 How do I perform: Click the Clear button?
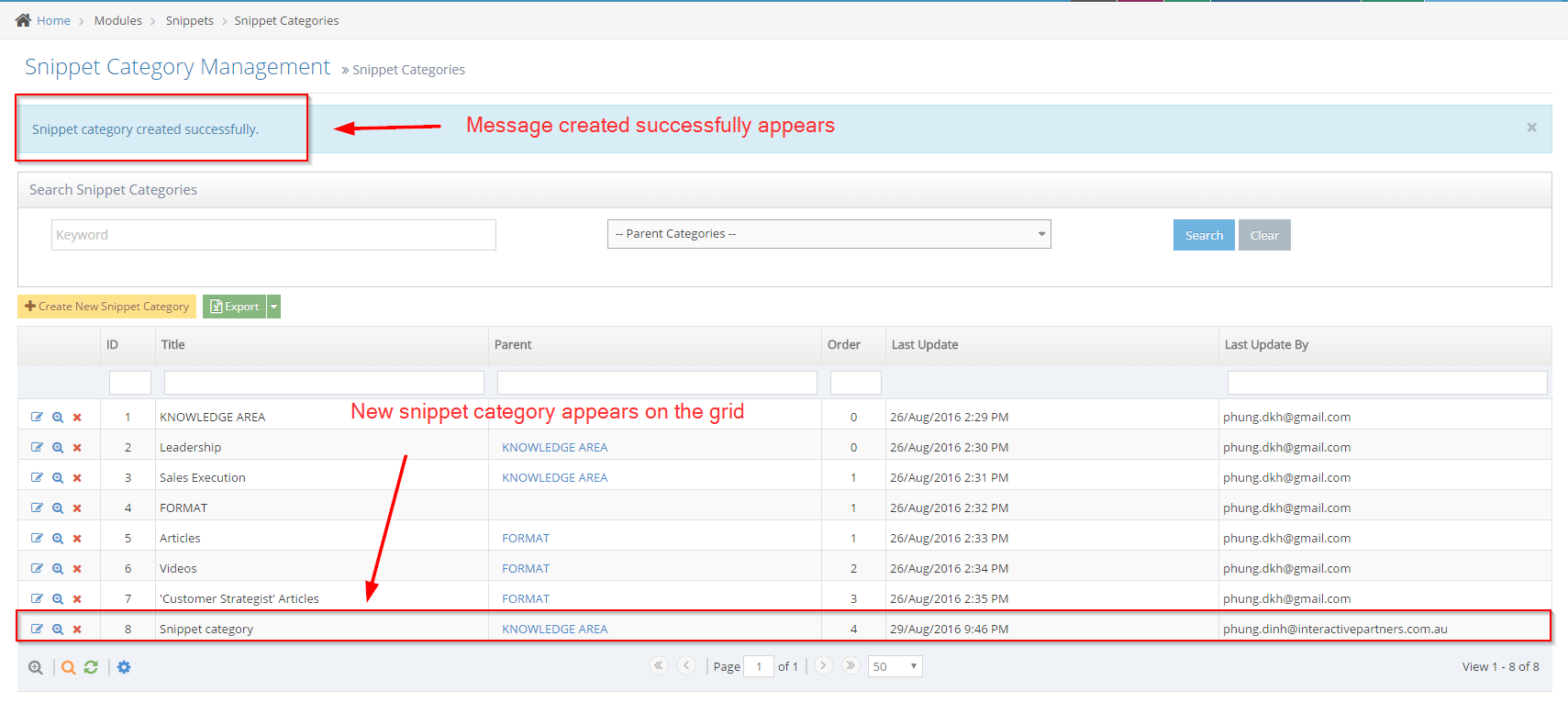(1263, 235)
